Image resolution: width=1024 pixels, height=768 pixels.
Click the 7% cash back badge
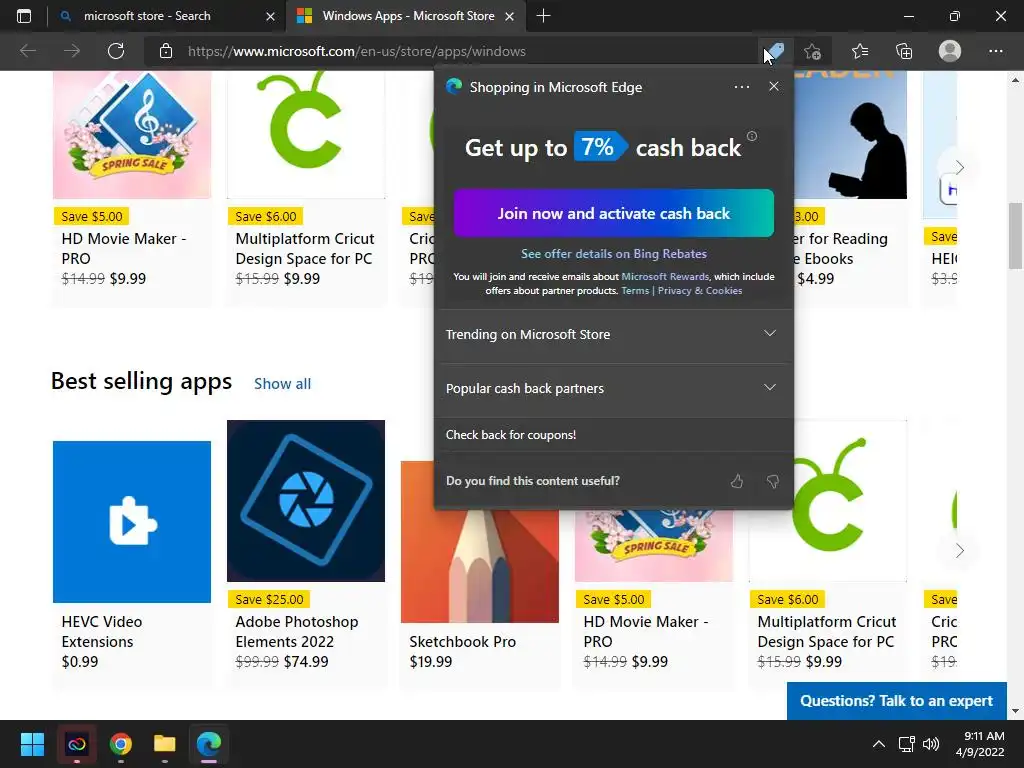click(x=600, y=146)
